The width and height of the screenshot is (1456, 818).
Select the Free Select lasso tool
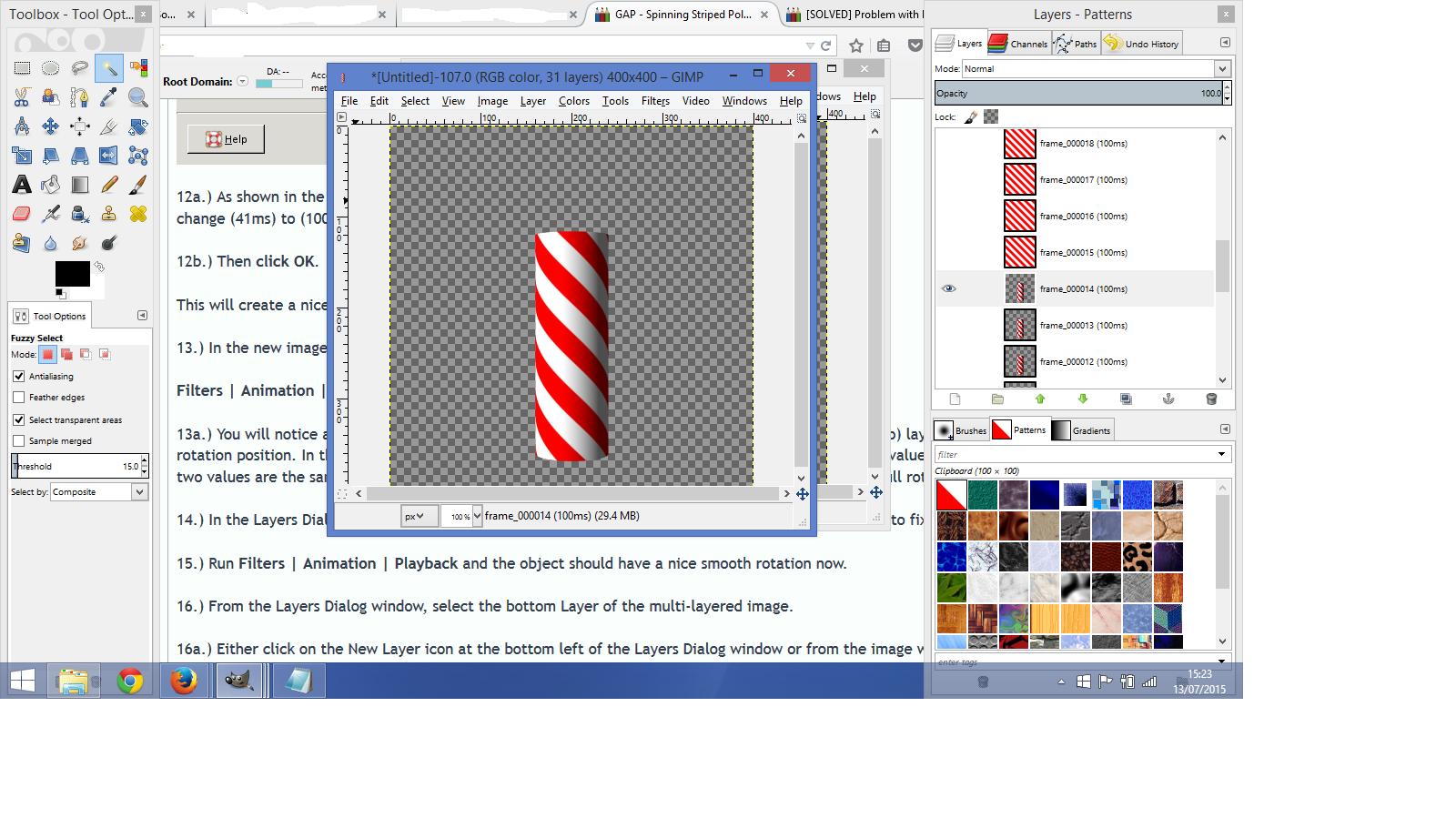80,68
